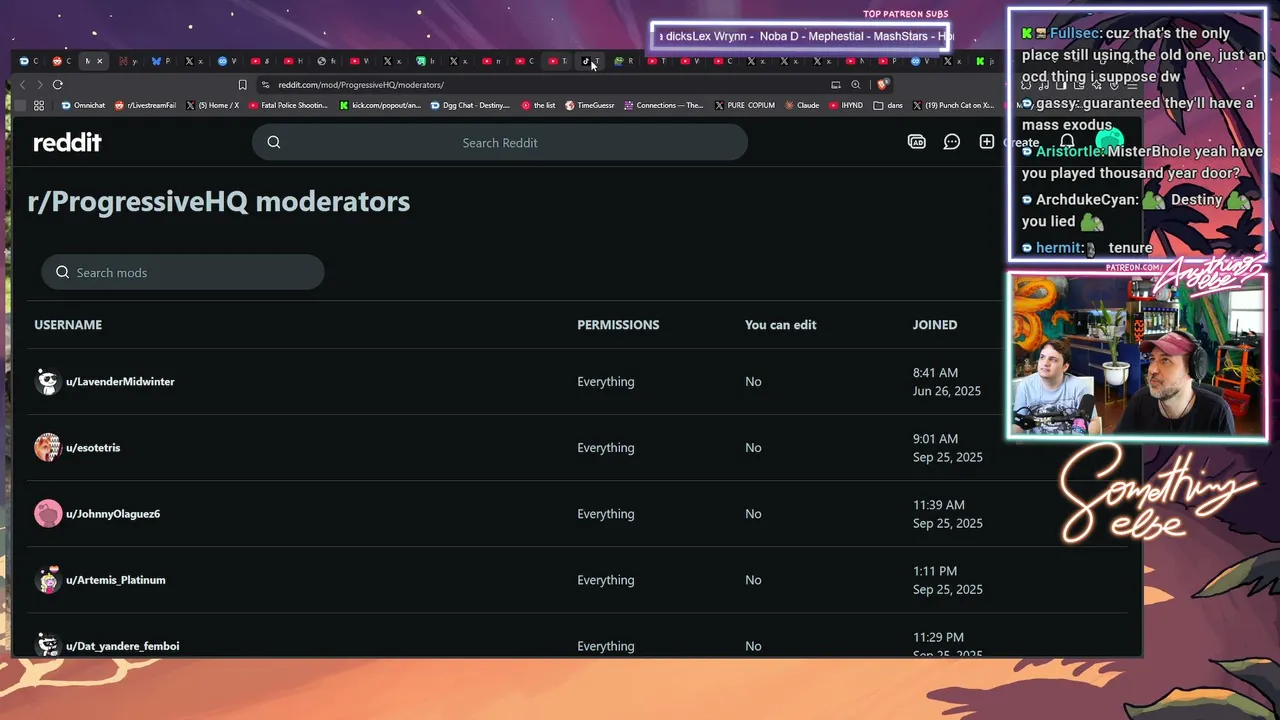Click the 'You can edit' column header
The height and width of the screenshot is (720, 1280).
click(x=781, y=324)
